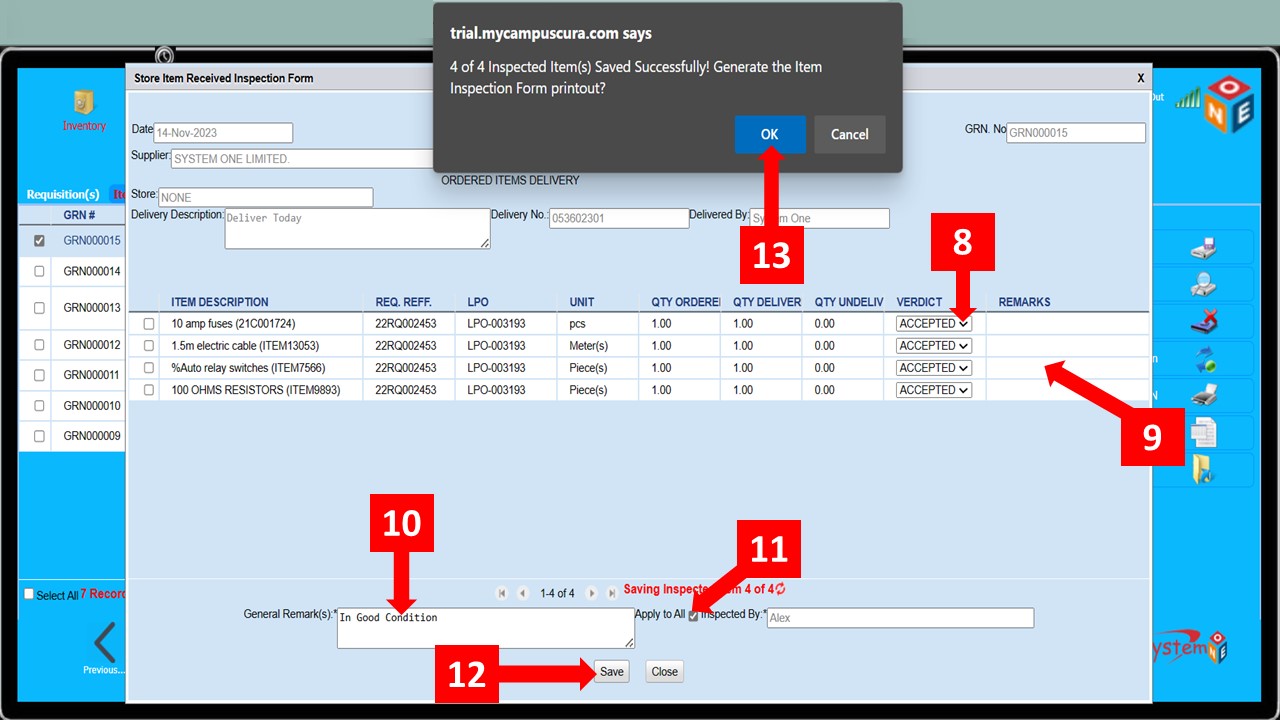The image size is (1280, 720).
Task: Click Cancel in the browser dialog
Action: 849,134
